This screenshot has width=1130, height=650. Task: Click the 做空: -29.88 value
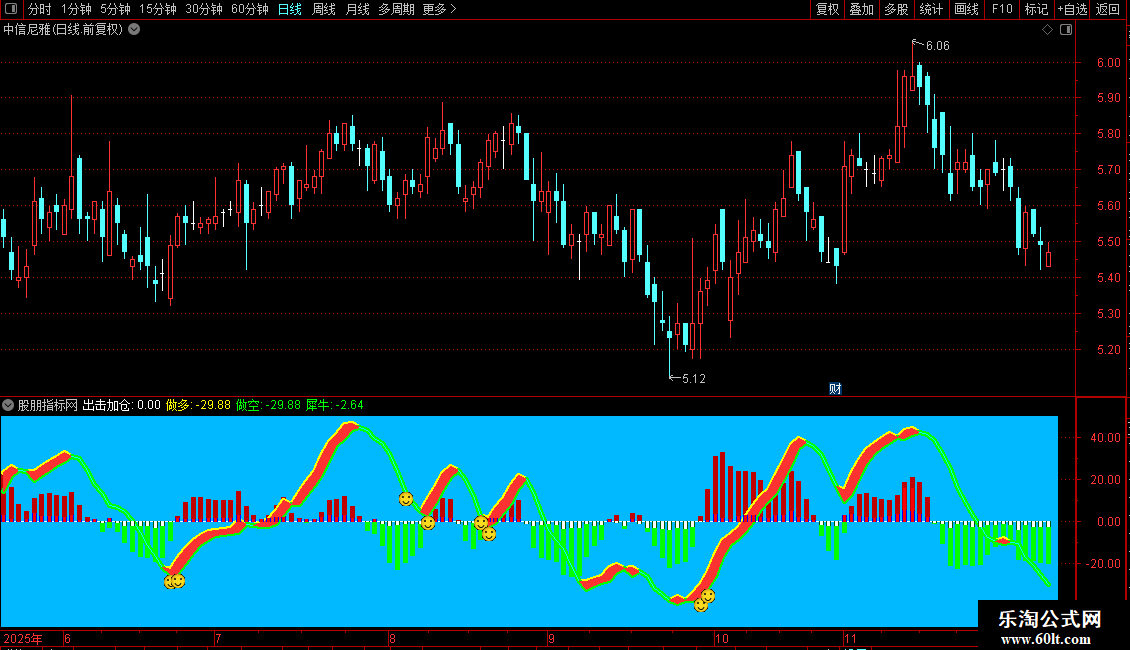(268, 405)
